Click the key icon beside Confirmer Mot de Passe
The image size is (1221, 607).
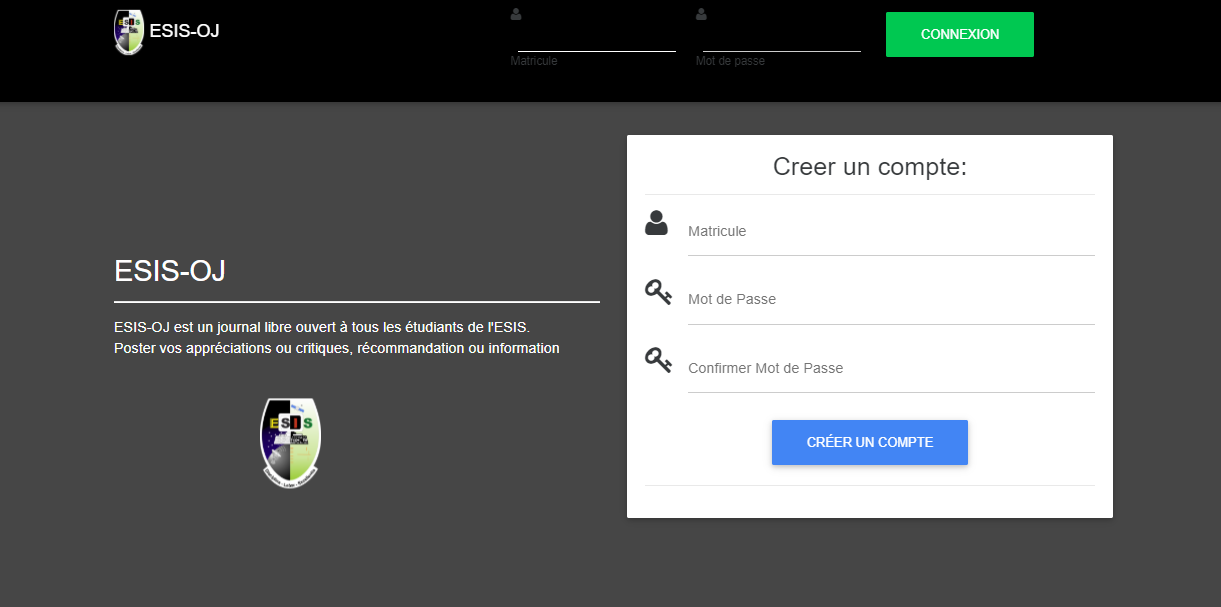tap(658, 360)
